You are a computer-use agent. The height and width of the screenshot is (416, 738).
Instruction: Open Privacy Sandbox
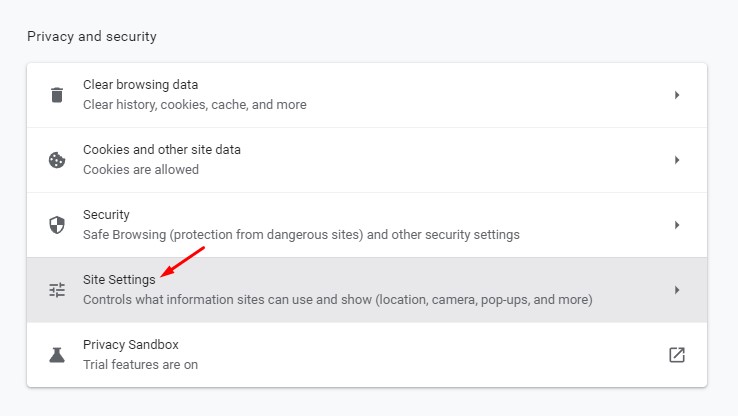coord(367,355)
